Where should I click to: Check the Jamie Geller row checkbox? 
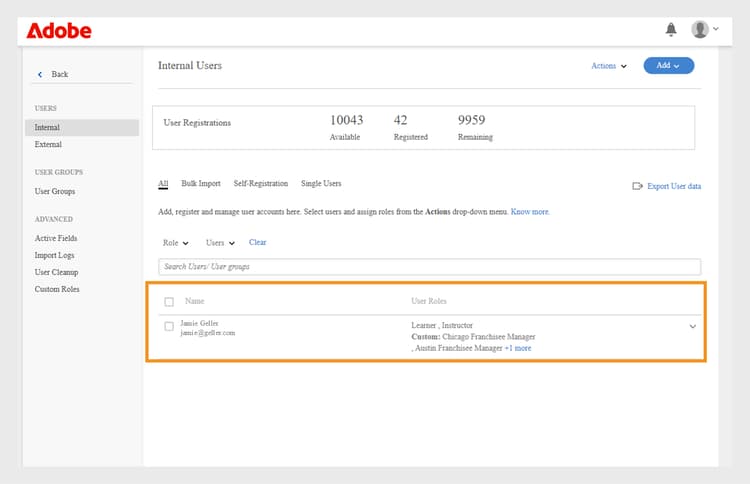point(169,326)
